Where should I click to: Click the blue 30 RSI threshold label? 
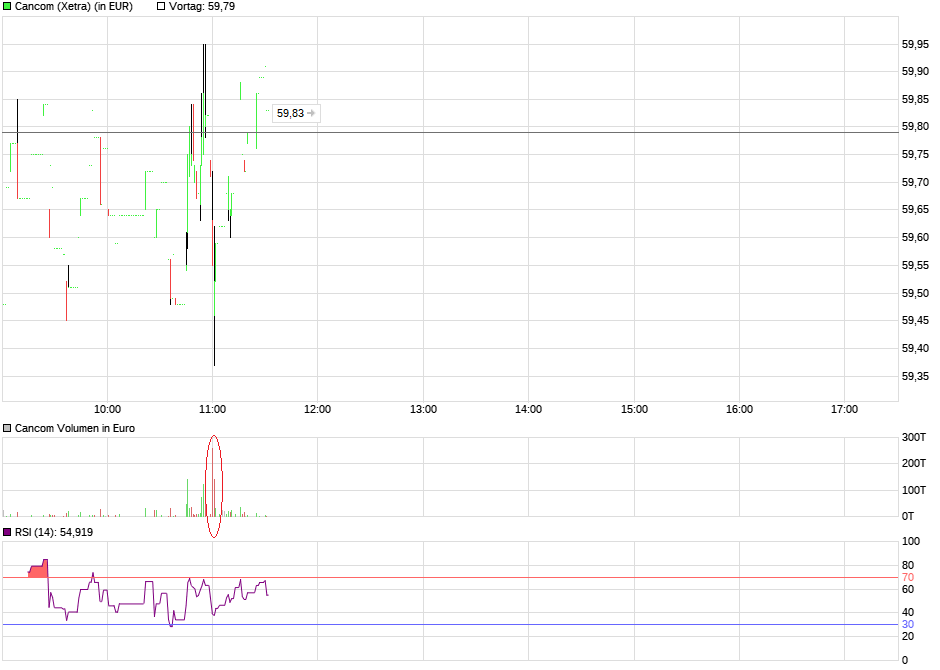click(908, 624)
